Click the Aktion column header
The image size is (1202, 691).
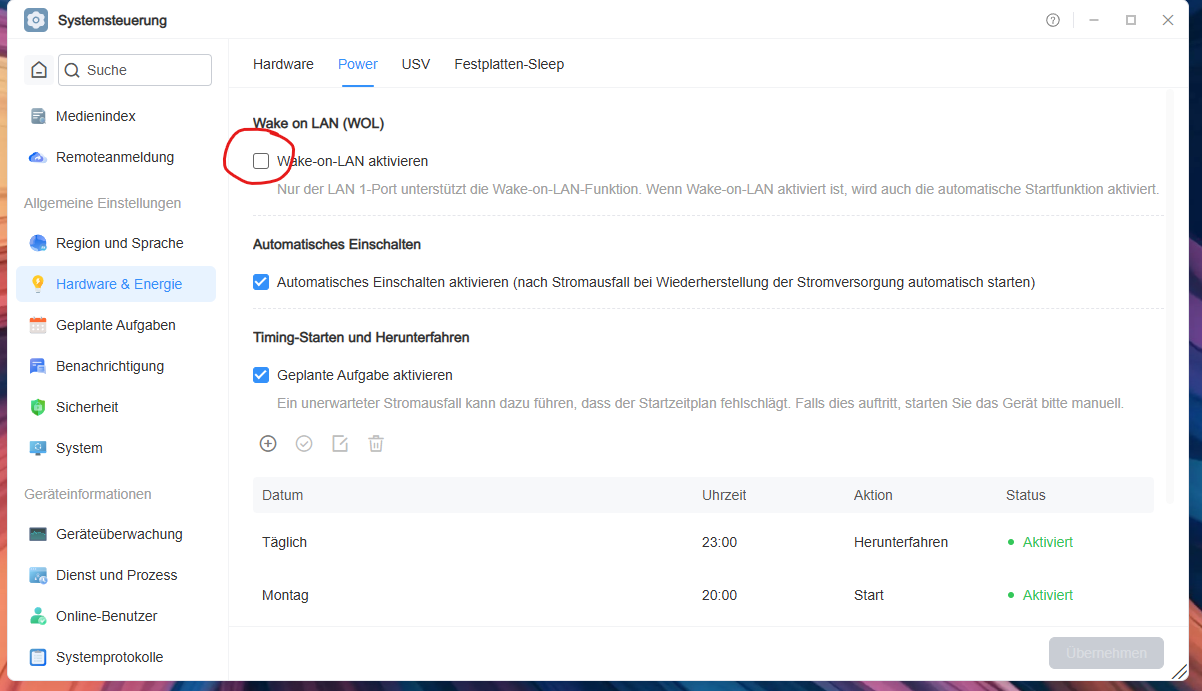[x=873, y=495]
